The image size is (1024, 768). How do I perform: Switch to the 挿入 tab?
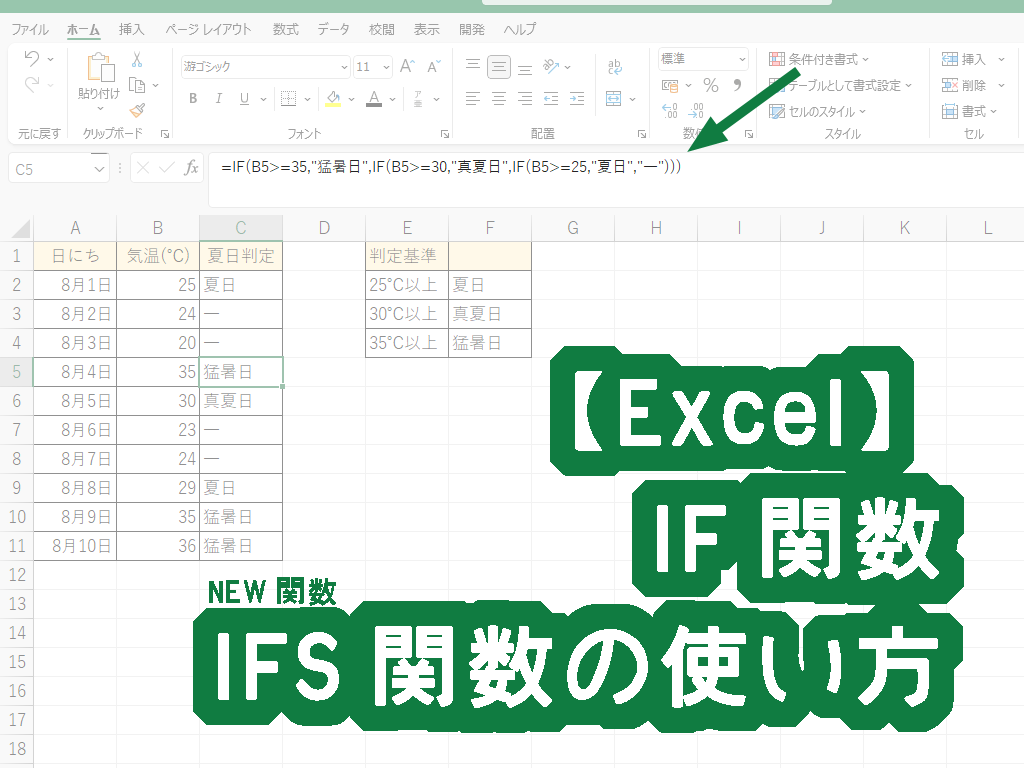point(131,29)
